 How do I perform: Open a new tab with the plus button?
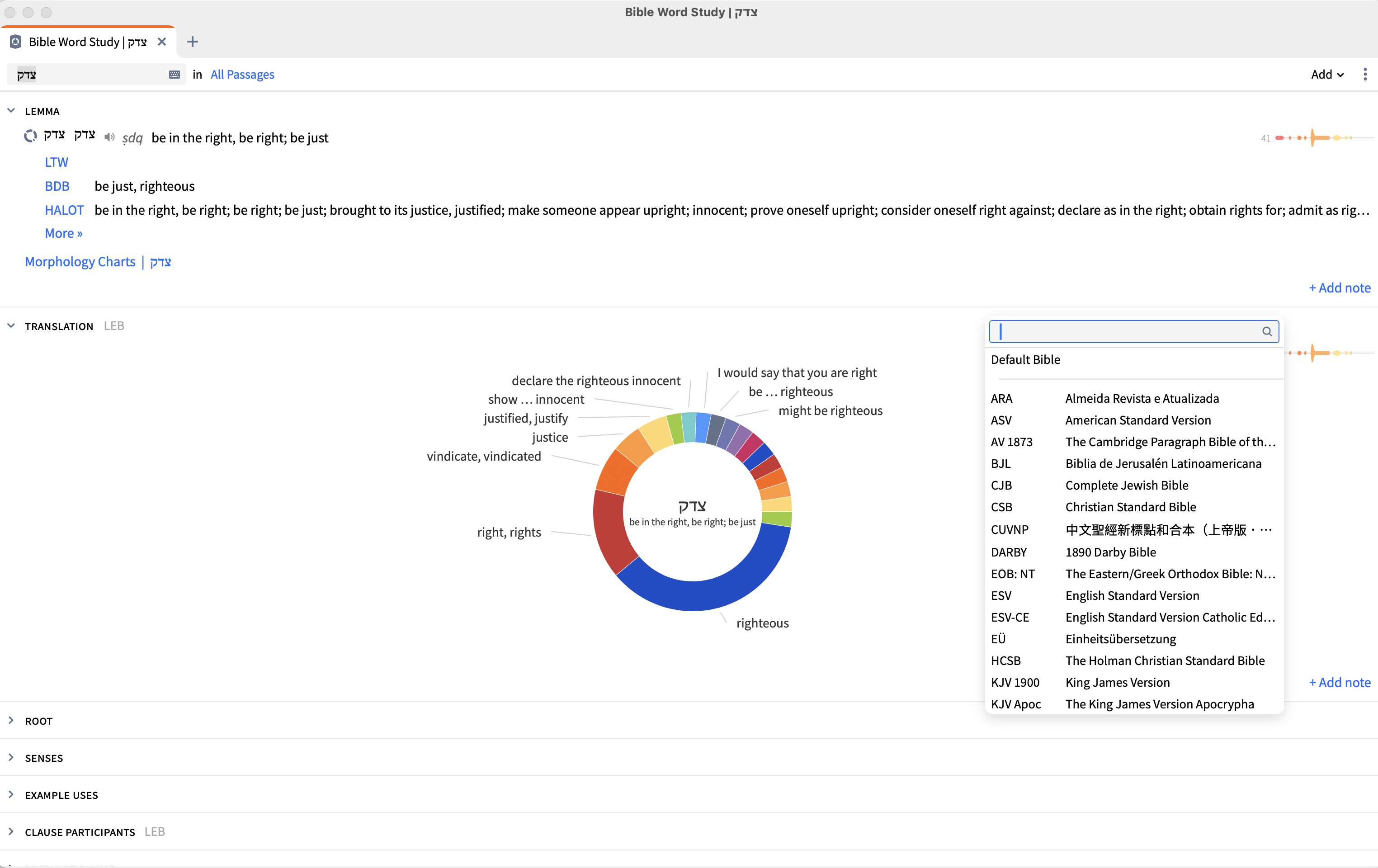click(x=192, y=42)
